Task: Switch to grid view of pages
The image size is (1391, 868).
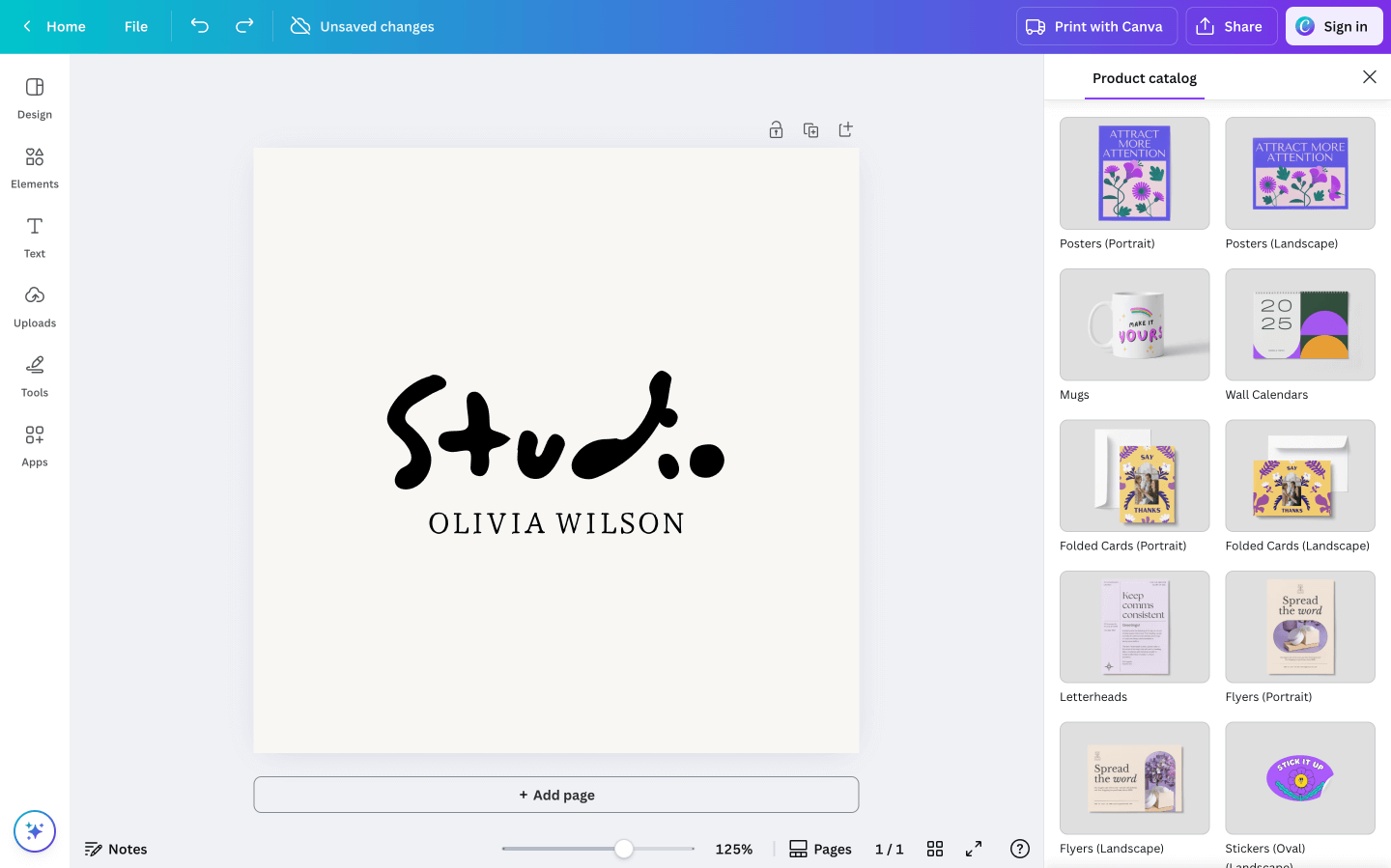Action: pos(934,849)
